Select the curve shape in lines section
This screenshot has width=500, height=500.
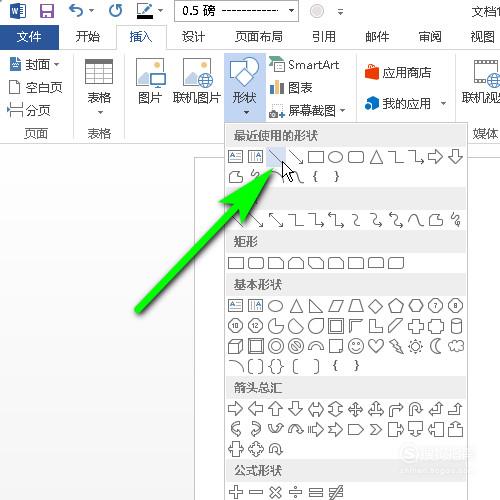click(x=416, y=220)
